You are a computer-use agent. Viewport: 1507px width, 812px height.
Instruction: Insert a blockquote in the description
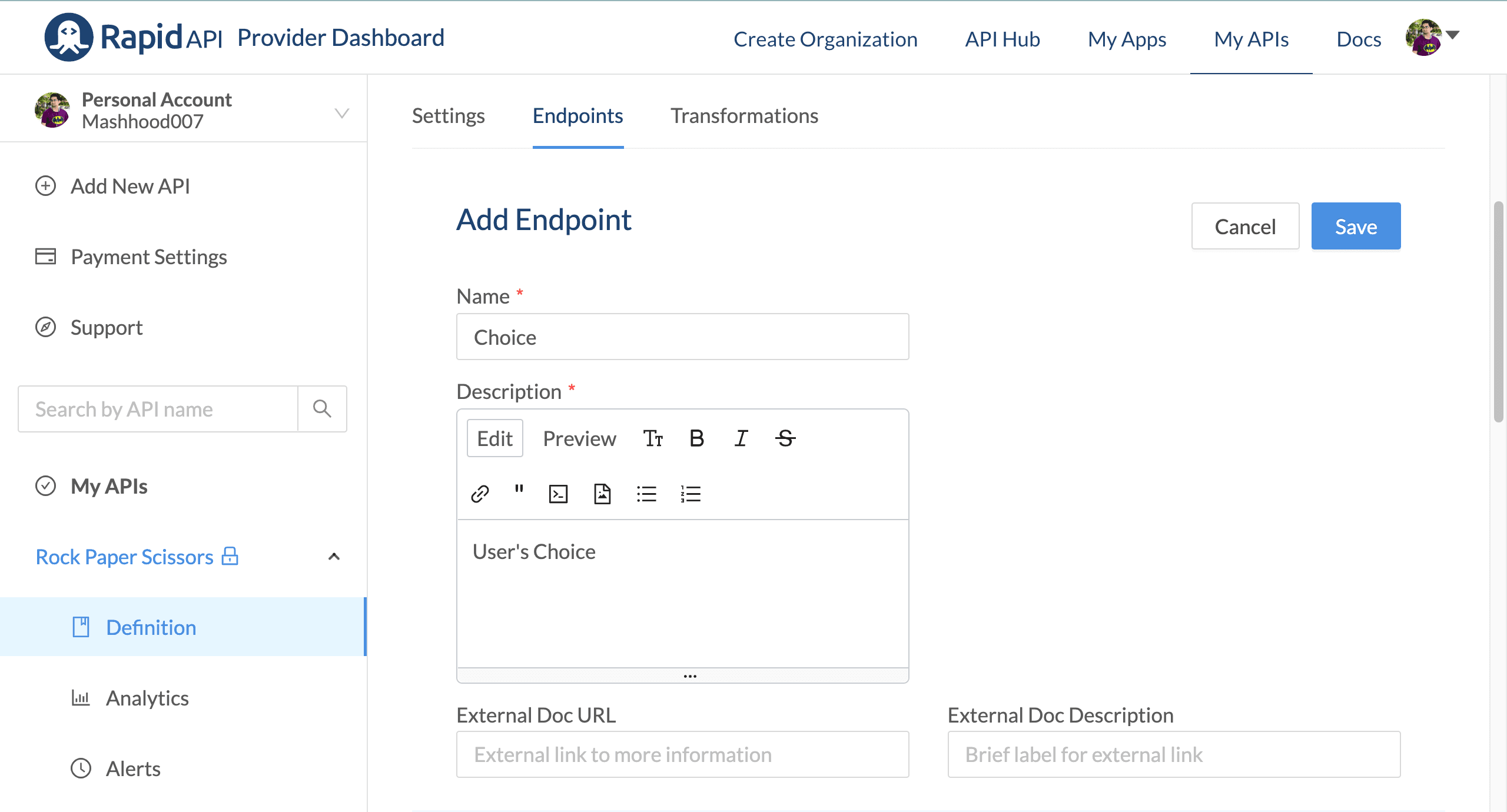coord(519,490)
